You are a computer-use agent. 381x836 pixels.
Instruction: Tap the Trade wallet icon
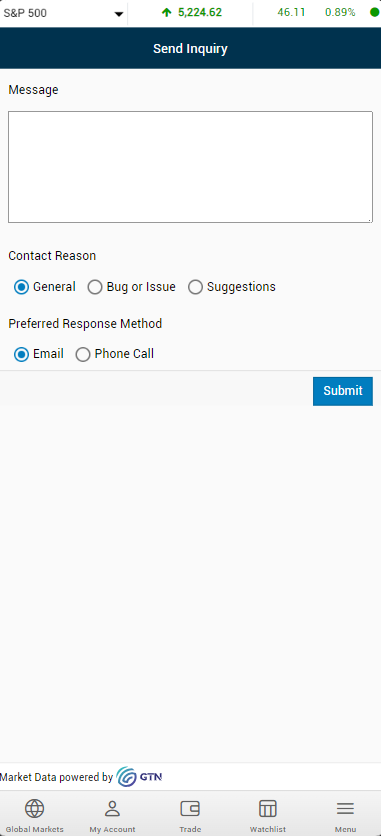pos(190,809)
